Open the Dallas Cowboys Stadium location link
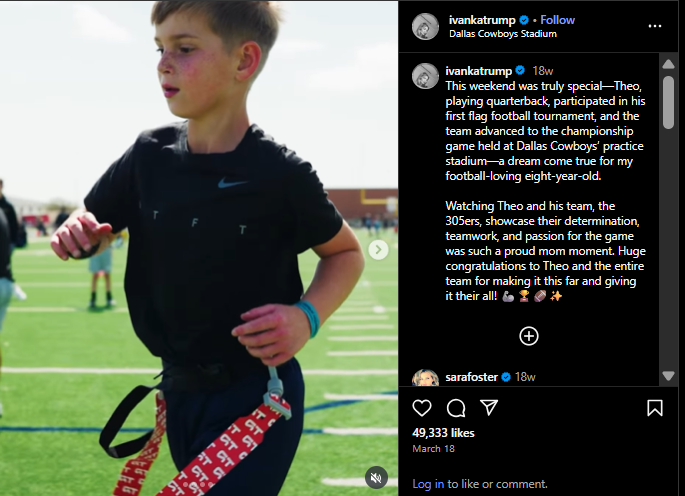This screenshot has height=496, width=685. 502,34
